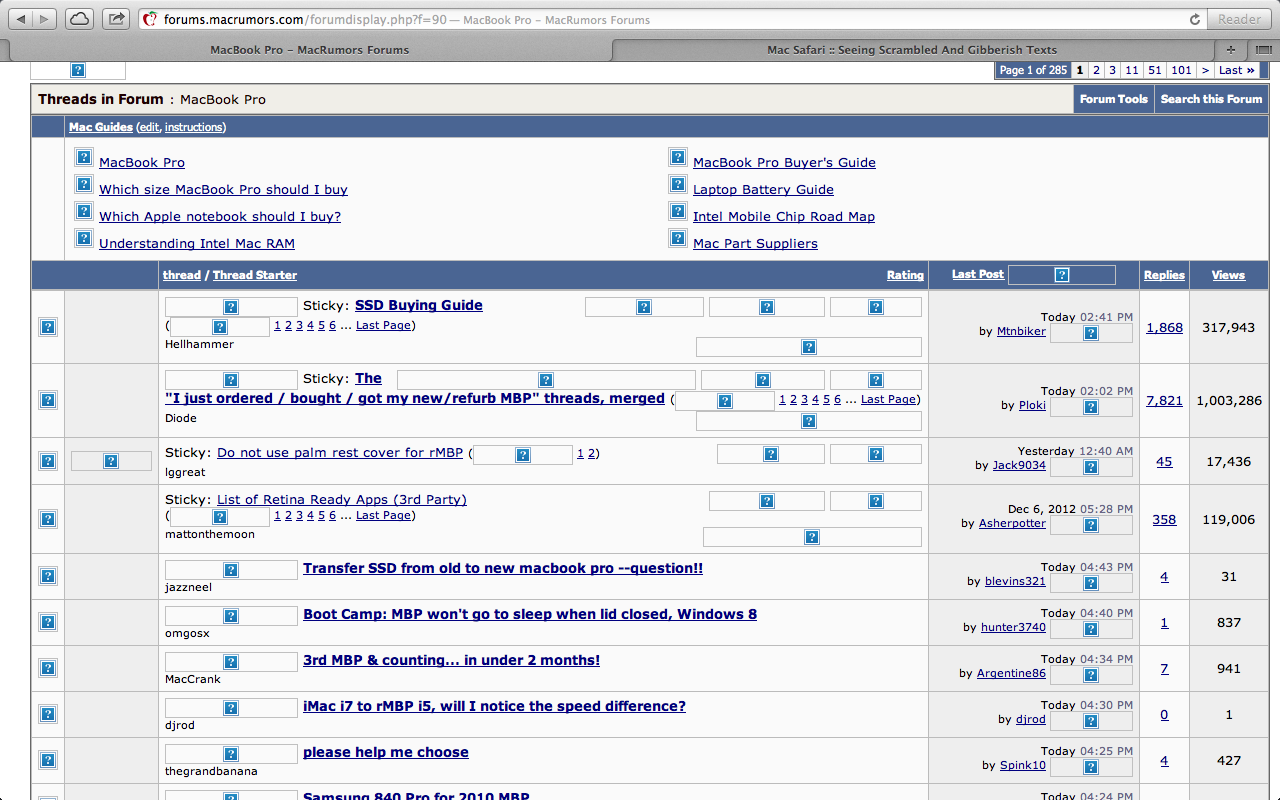This screenshot has height=800, width=1280.
Task: Open Understanding Intel Mac RAM guide
Action: click(197, 243)
